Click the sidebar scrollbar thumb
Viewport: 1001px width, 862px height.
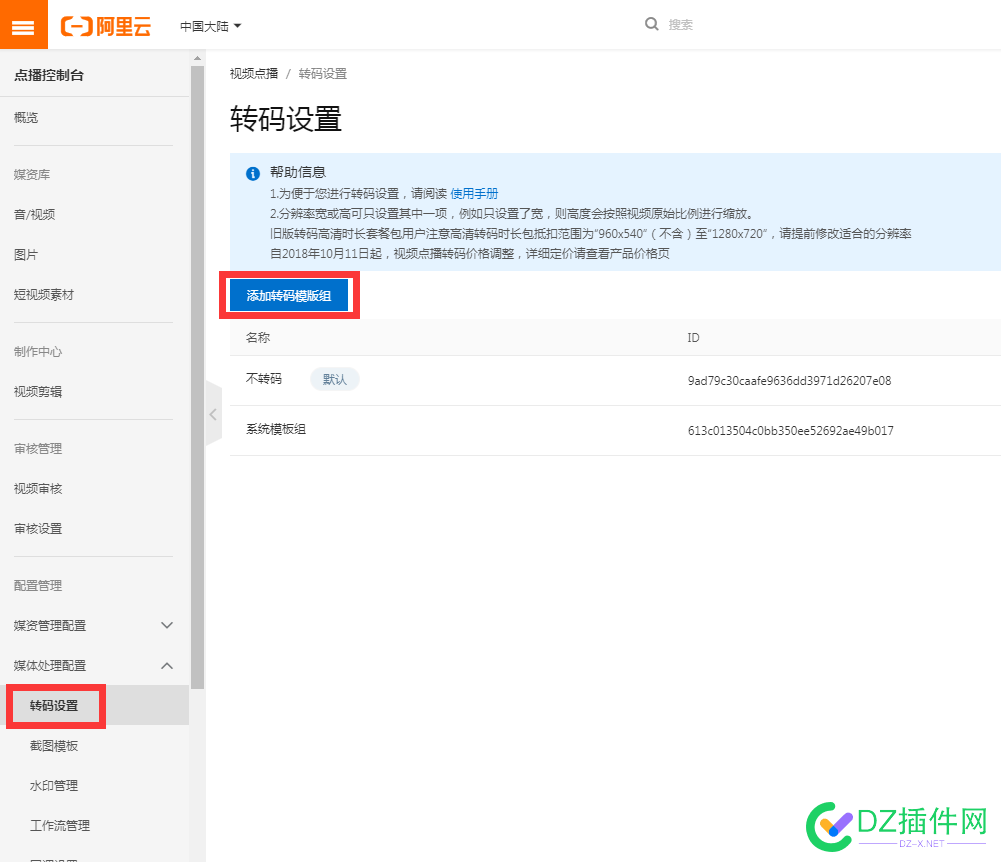(197, 377)
